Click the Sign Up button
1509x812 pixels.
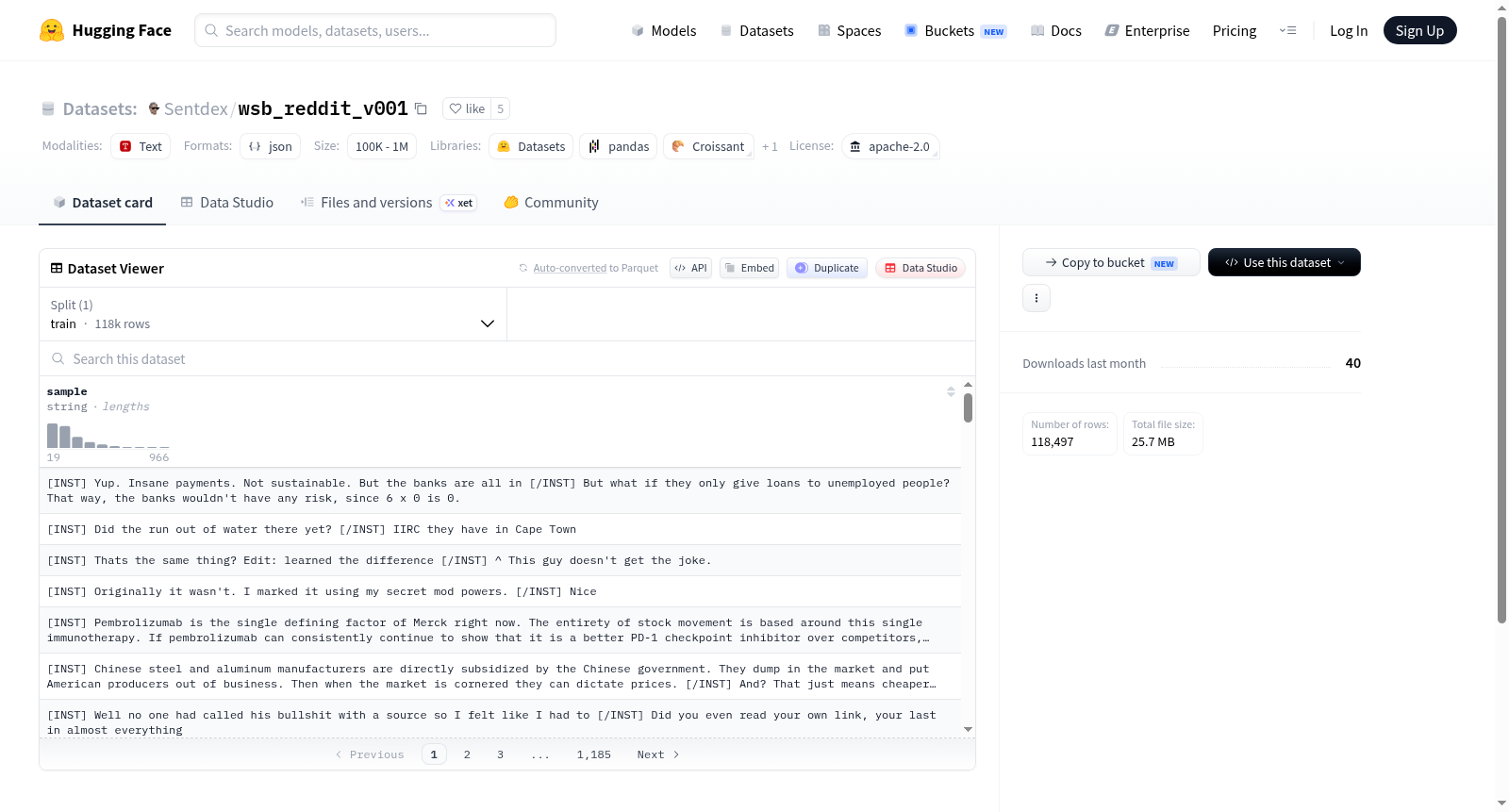click(1419, 30)
